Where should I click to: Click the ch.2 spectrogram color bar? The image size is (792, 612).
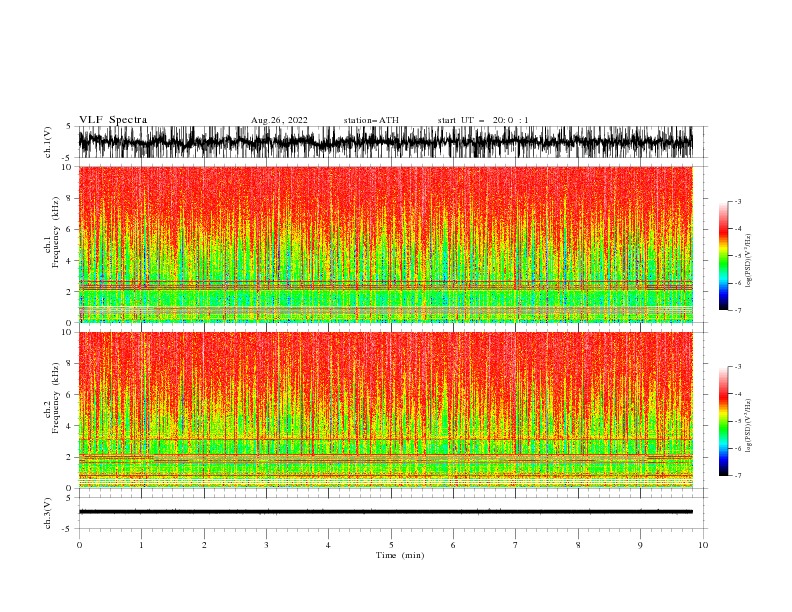click(x=723, y=421)
